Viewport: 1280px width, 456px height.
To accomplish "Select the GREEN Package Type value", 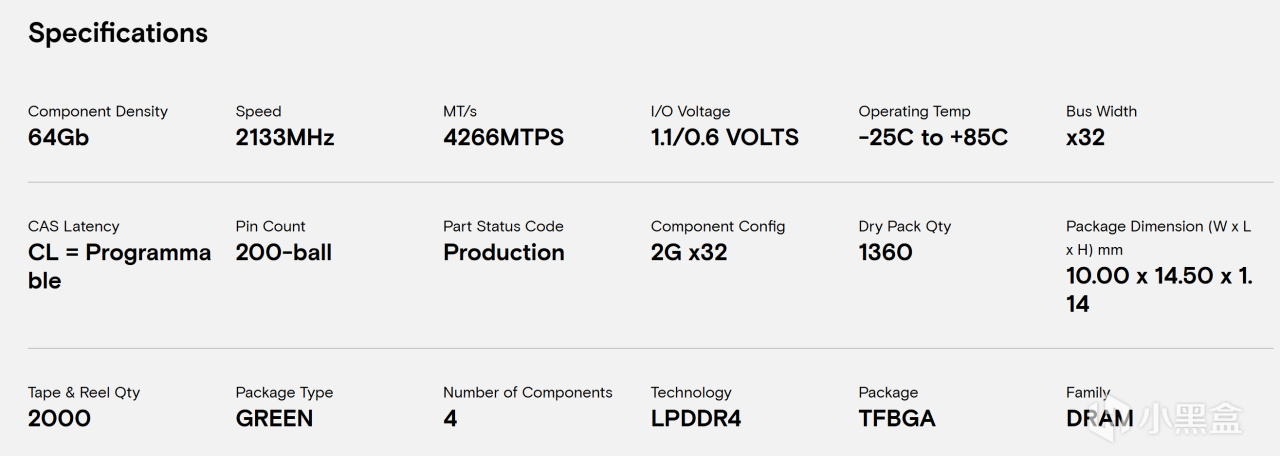I will click(x=274, y=419).
